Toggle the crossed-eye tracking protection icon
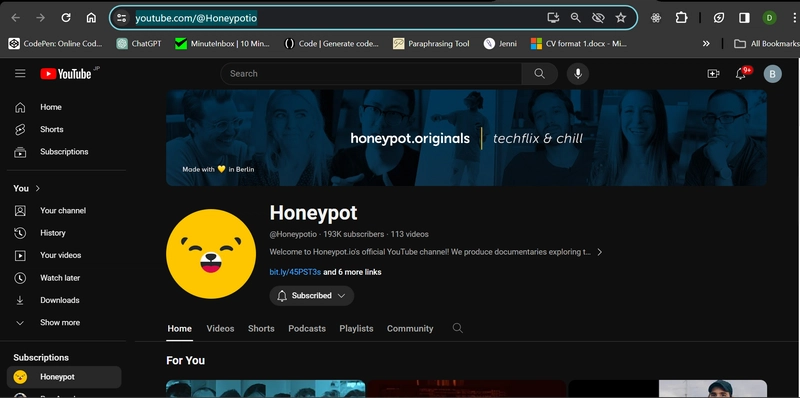The height and width of the screenshot is (398, 800). click(x=598, y=18)
